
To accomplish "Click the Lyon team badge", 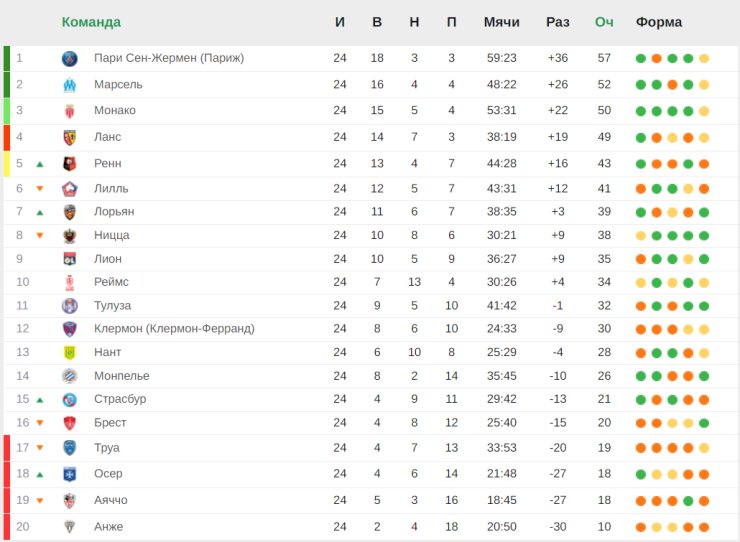I will tap(69, 259).
